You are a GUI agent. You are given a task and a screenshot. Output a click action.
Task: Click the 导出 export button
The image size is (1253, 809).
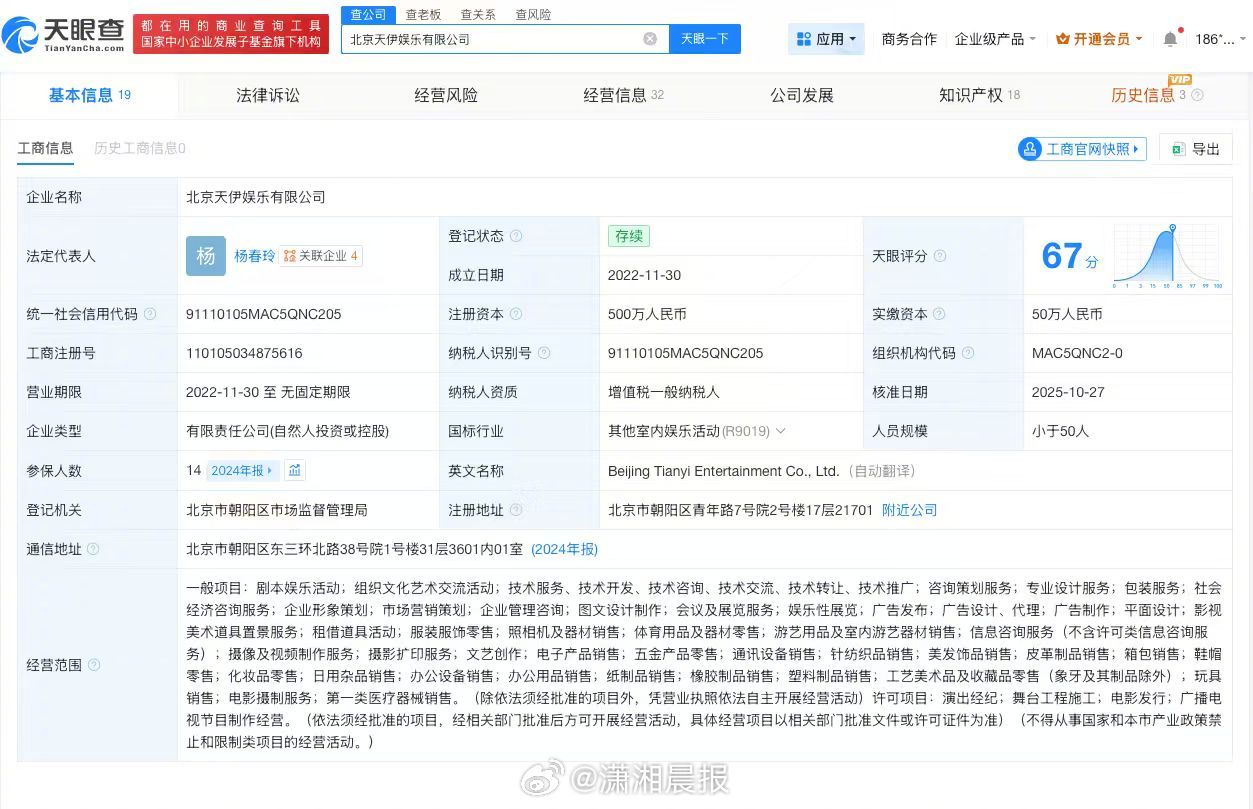[x=1196, y=149]
